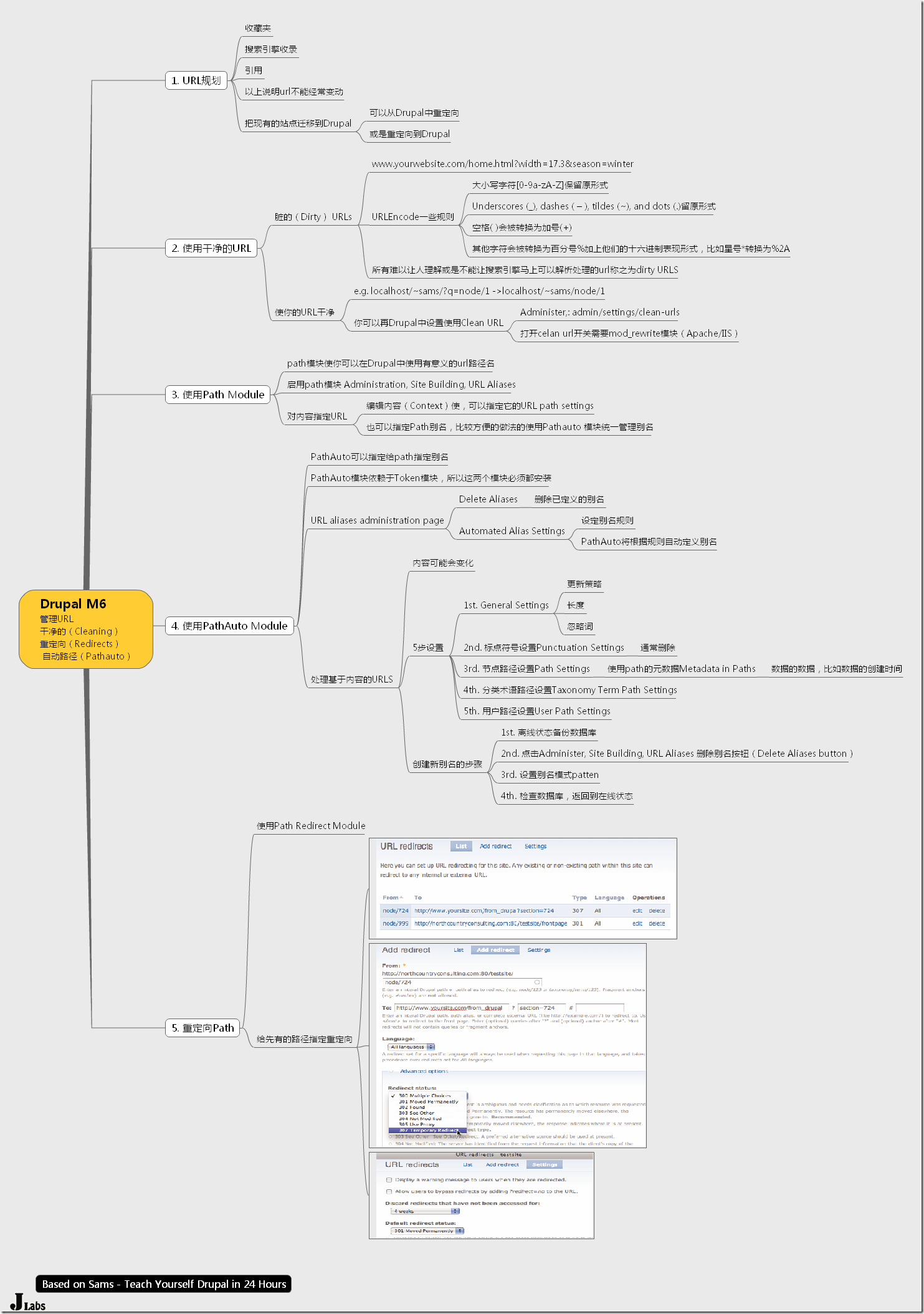Open highlighted Settings tab in bottom URL redirects panel
This screenshot has height=1314, width=924.
[545, 1164]
